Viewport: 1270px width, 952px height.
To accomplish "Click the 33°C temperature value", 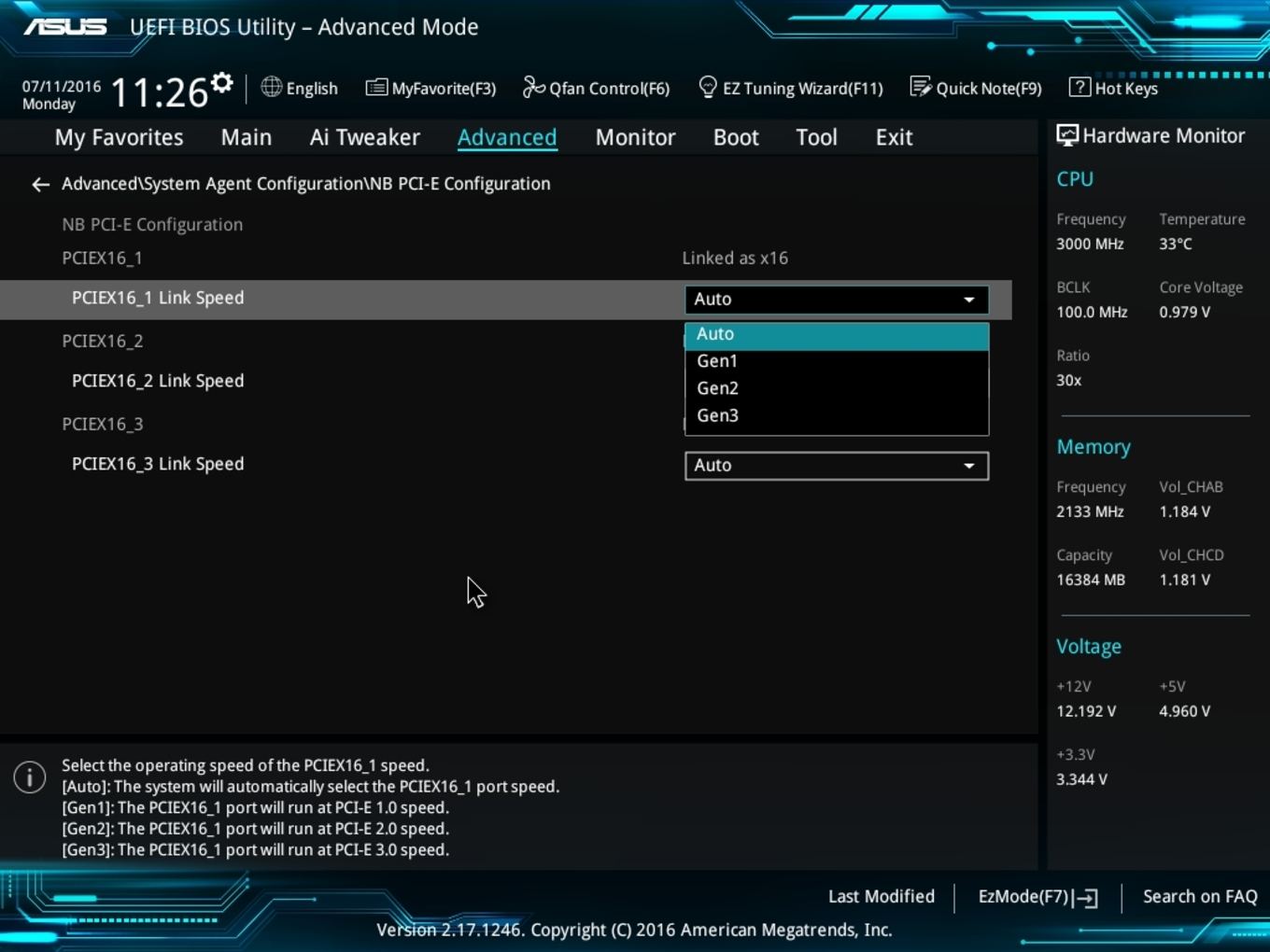I will (x=1176, y=244).
